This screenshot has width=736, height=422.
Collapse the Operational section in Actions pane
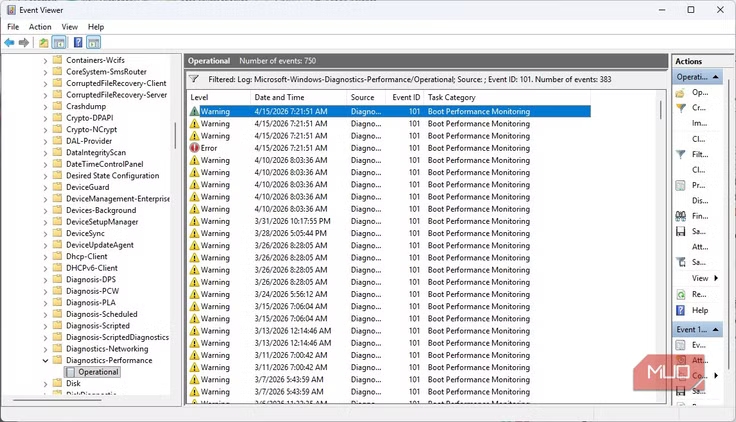pyautogui.click(x=716, y=77)
